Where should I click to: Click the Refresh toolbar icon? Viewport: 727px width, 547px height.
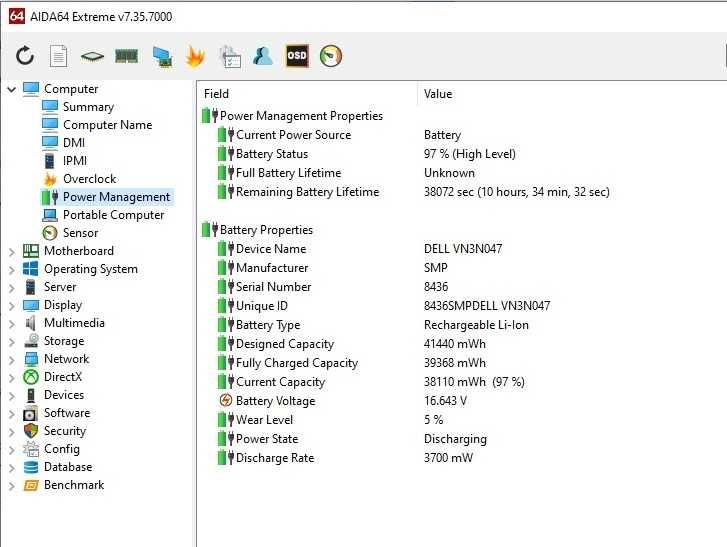click(25, 56)
